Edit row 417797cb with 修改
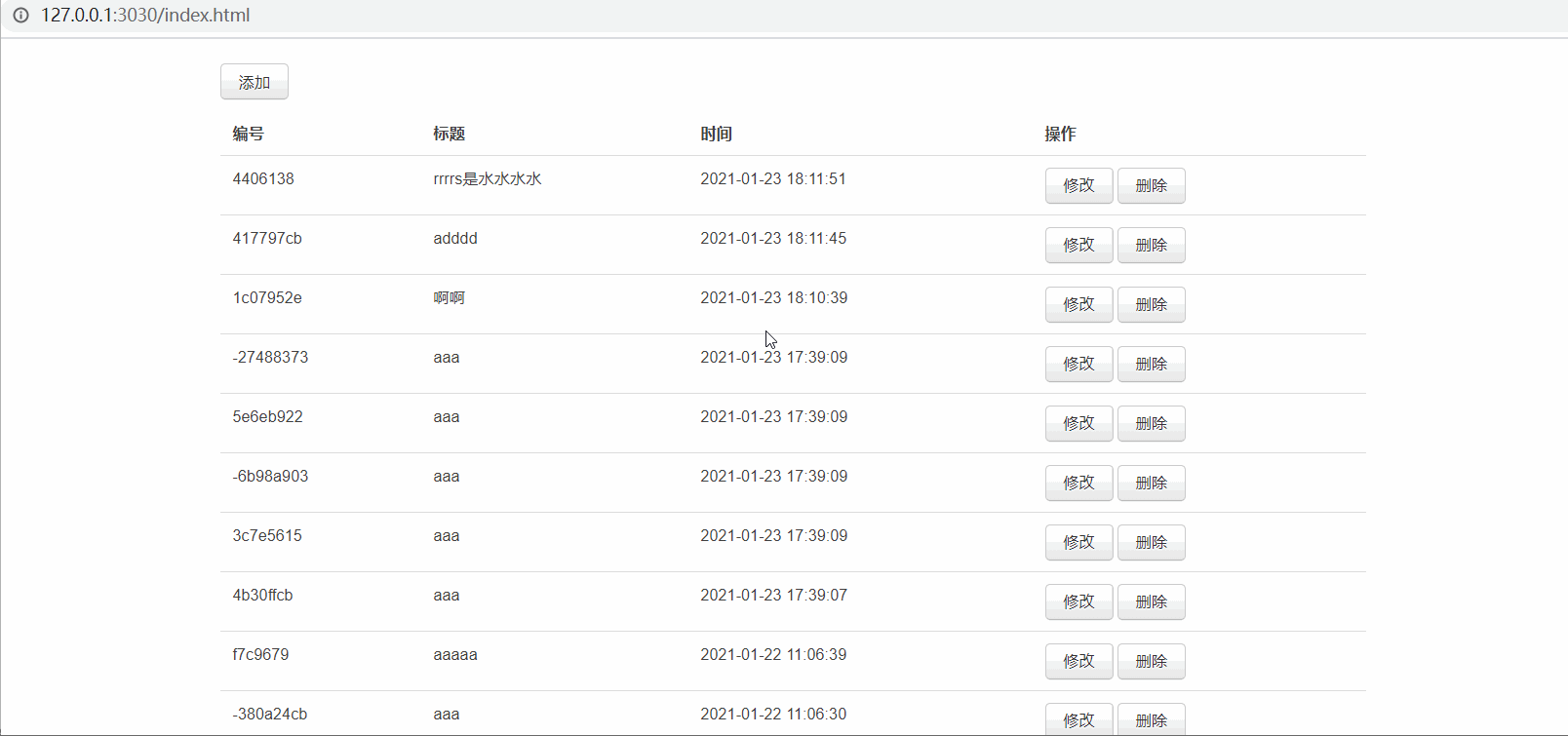The height and width of the screenshot is (736, 1568). click(x=1078, y=245)
